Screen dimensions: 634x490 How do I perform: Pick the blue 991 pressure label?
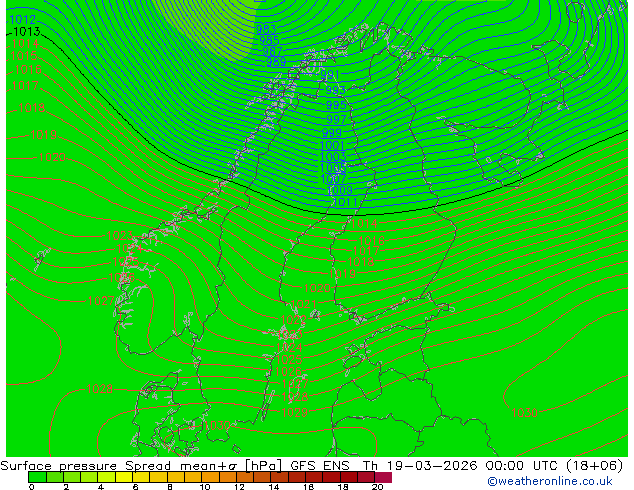(330, 75)
